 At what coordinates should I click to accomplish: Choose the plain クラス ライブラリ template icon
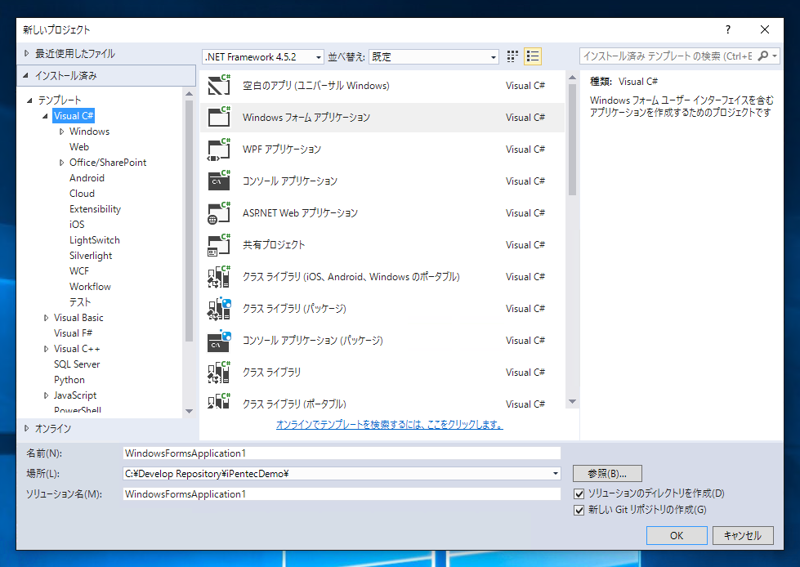point(219,372)
